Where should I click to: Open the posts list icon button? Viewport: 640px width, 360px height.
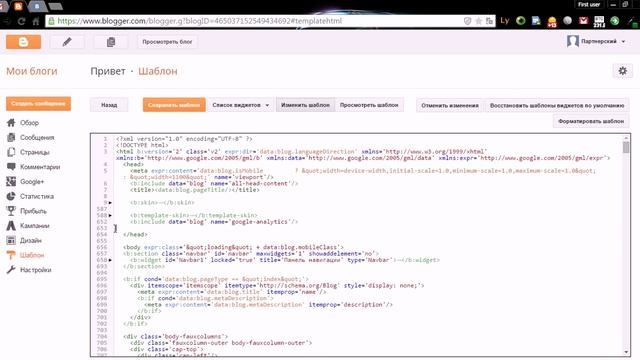111,42
